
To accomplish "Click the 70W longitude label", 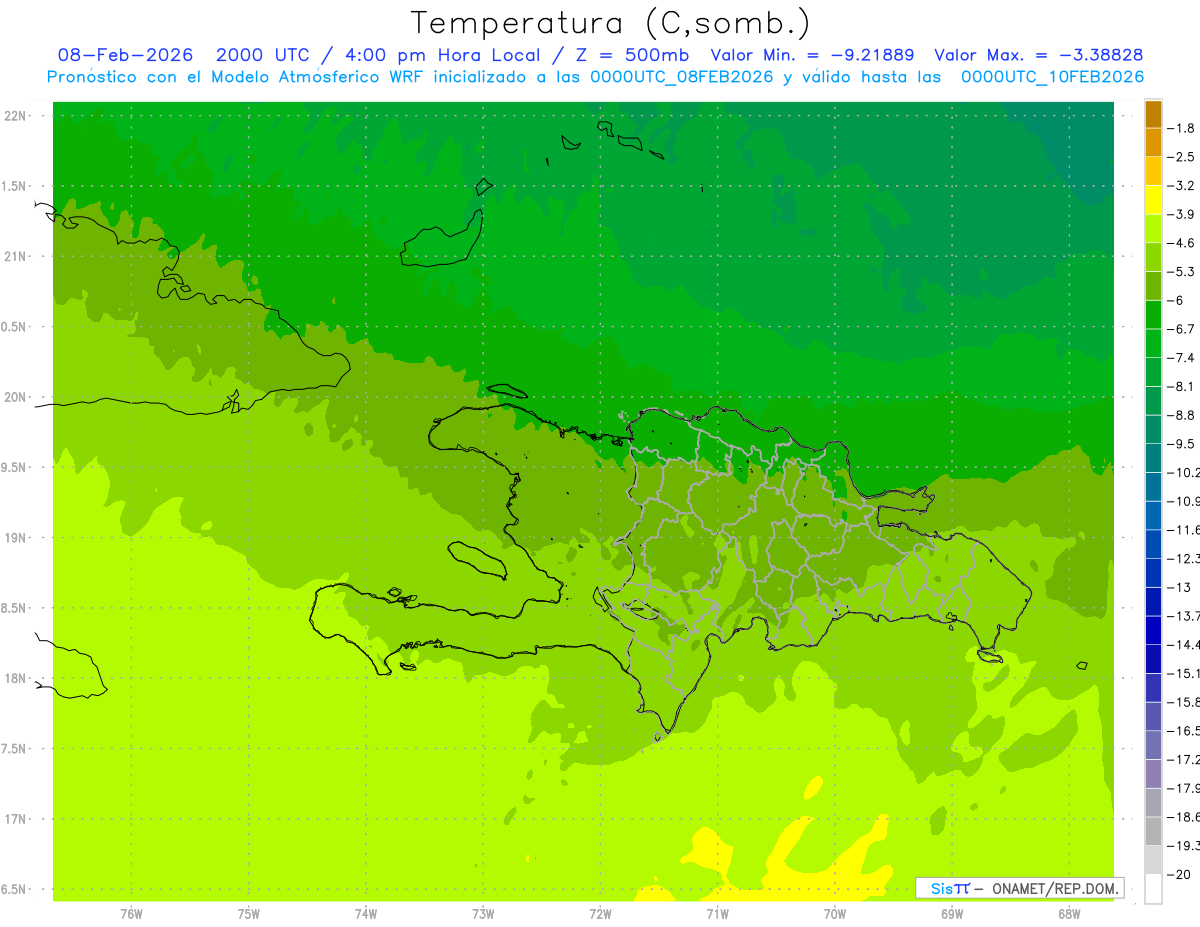I will click(x=834, y=914).
